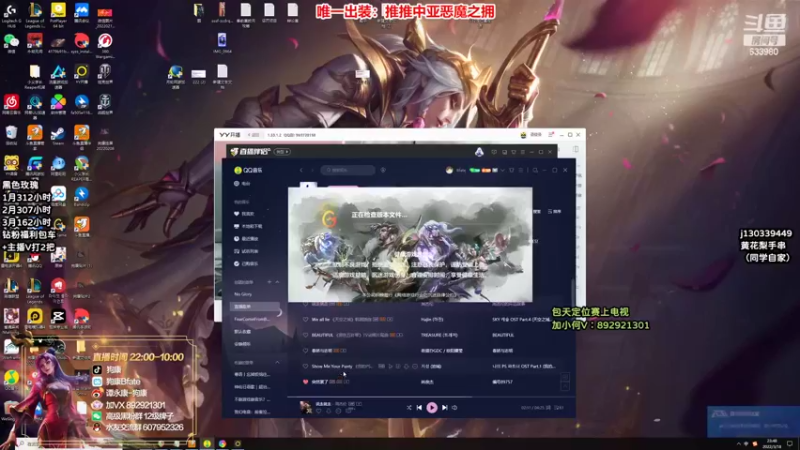Click the now-playing album cover thumbnail
Image resolution: width=800 pixels, height=450 pixels.
306,407
